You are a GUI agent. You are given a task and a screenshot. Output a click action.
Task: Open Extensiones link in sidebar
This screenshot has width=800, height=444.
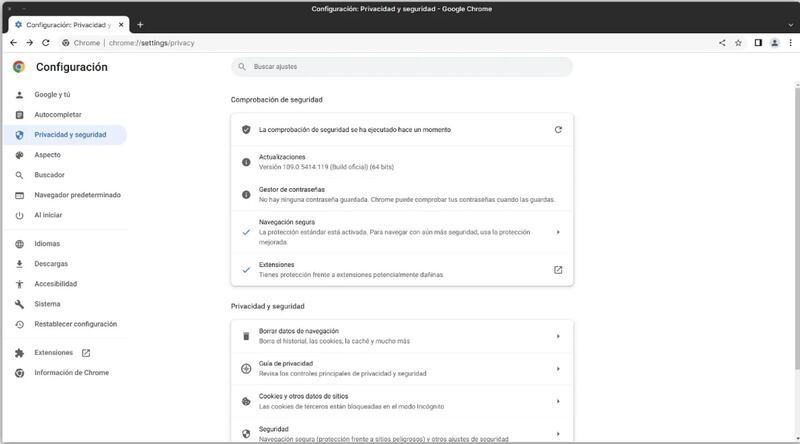(x=54, y=353)
